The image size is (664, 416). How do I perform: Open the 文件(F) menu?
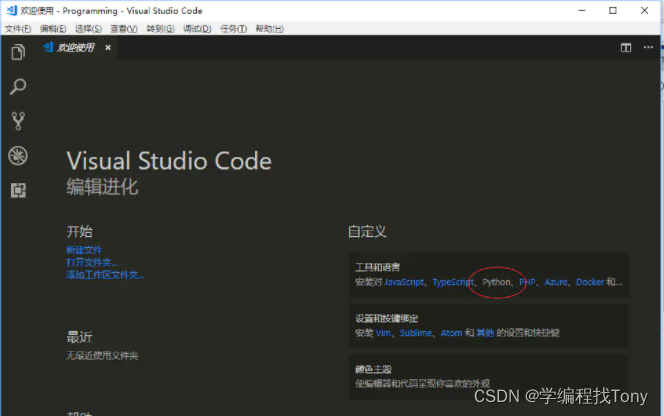[18, 28]
